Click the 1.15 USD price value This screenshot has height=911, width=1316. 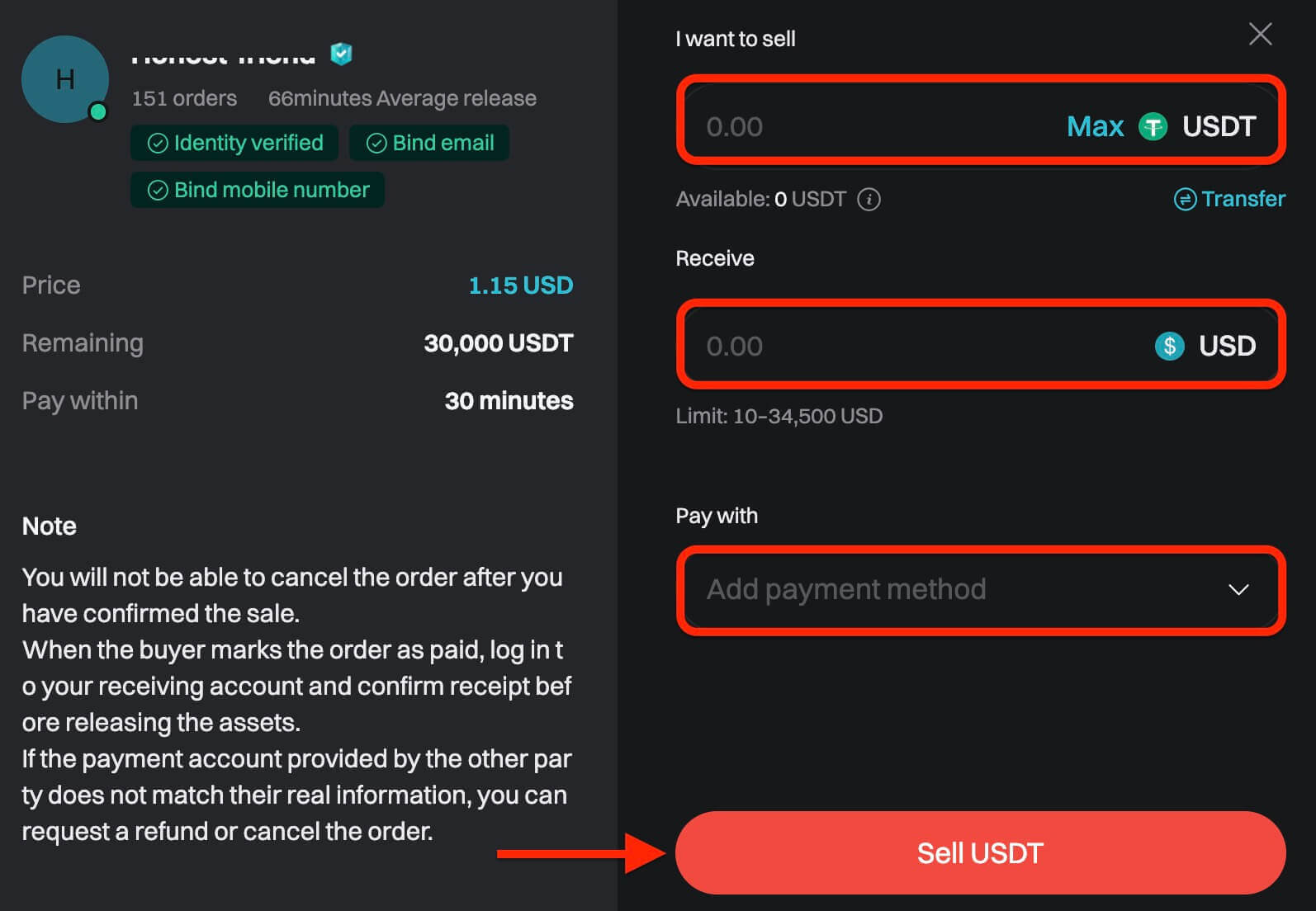520,286
